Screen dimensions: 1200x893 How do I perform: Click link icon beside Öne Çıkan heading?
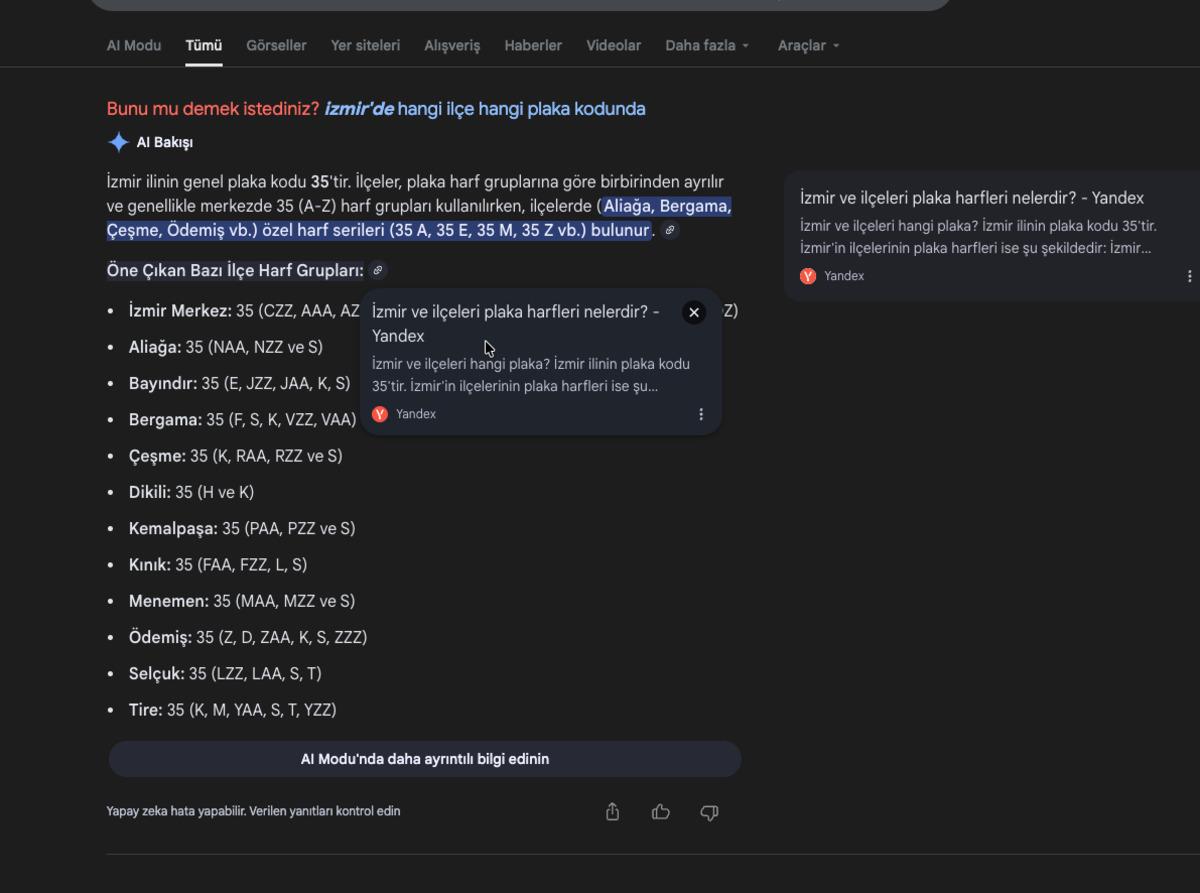[x=377, y=270]
